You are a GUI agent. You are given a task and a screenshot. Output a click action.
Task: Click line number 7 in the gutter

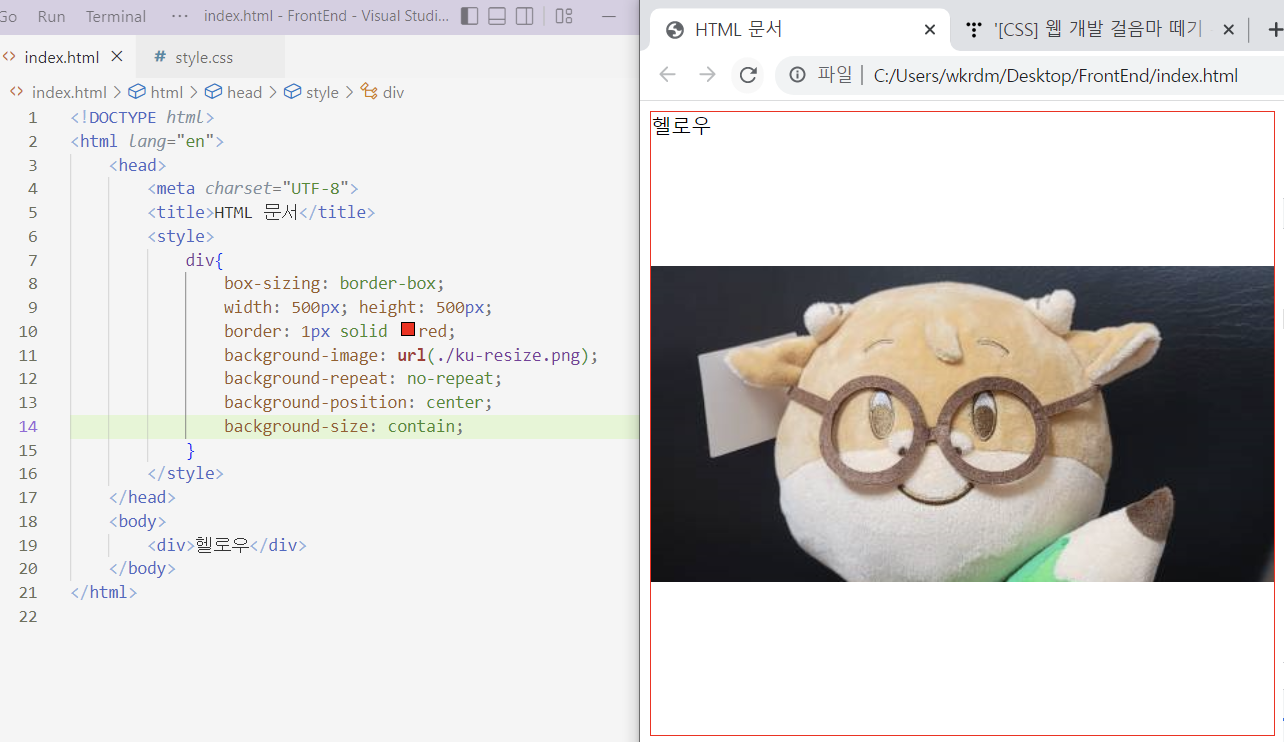pos(33,260)
